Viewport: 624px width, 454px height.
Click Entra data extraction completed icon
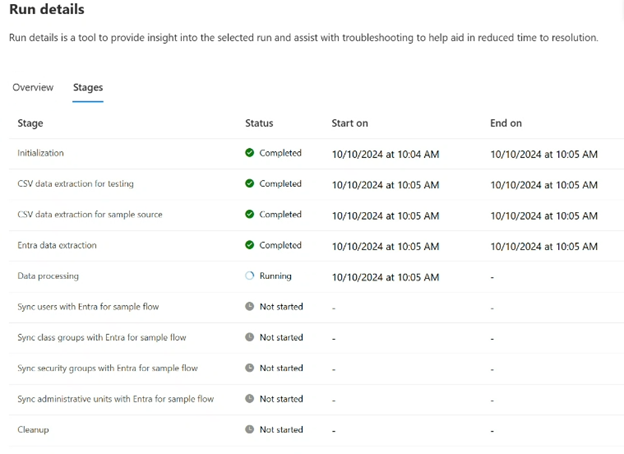pos(250,245)
